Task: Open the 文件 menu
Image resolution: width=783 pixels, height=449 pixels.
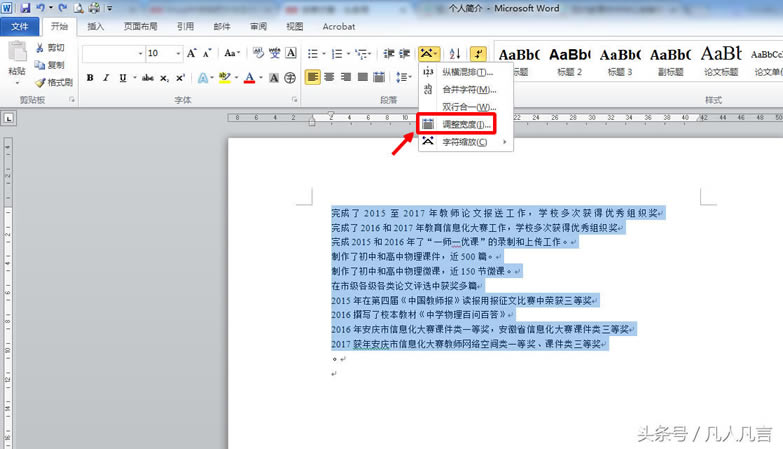Action: click(x=20, y=27)
